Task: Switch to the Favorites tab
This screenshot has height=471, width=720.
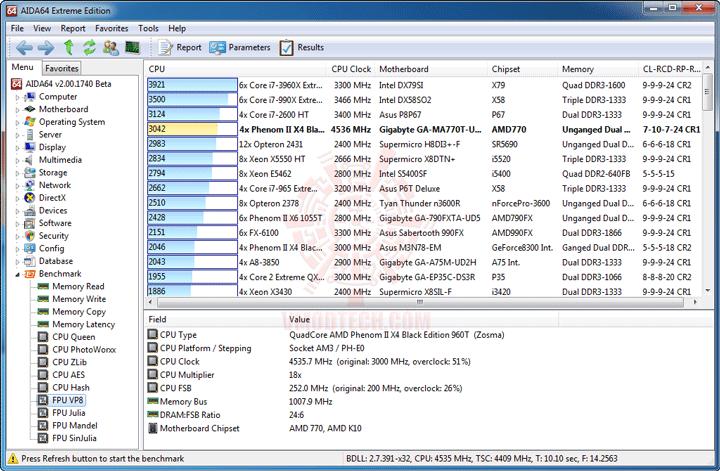Action: pos(62,68)
